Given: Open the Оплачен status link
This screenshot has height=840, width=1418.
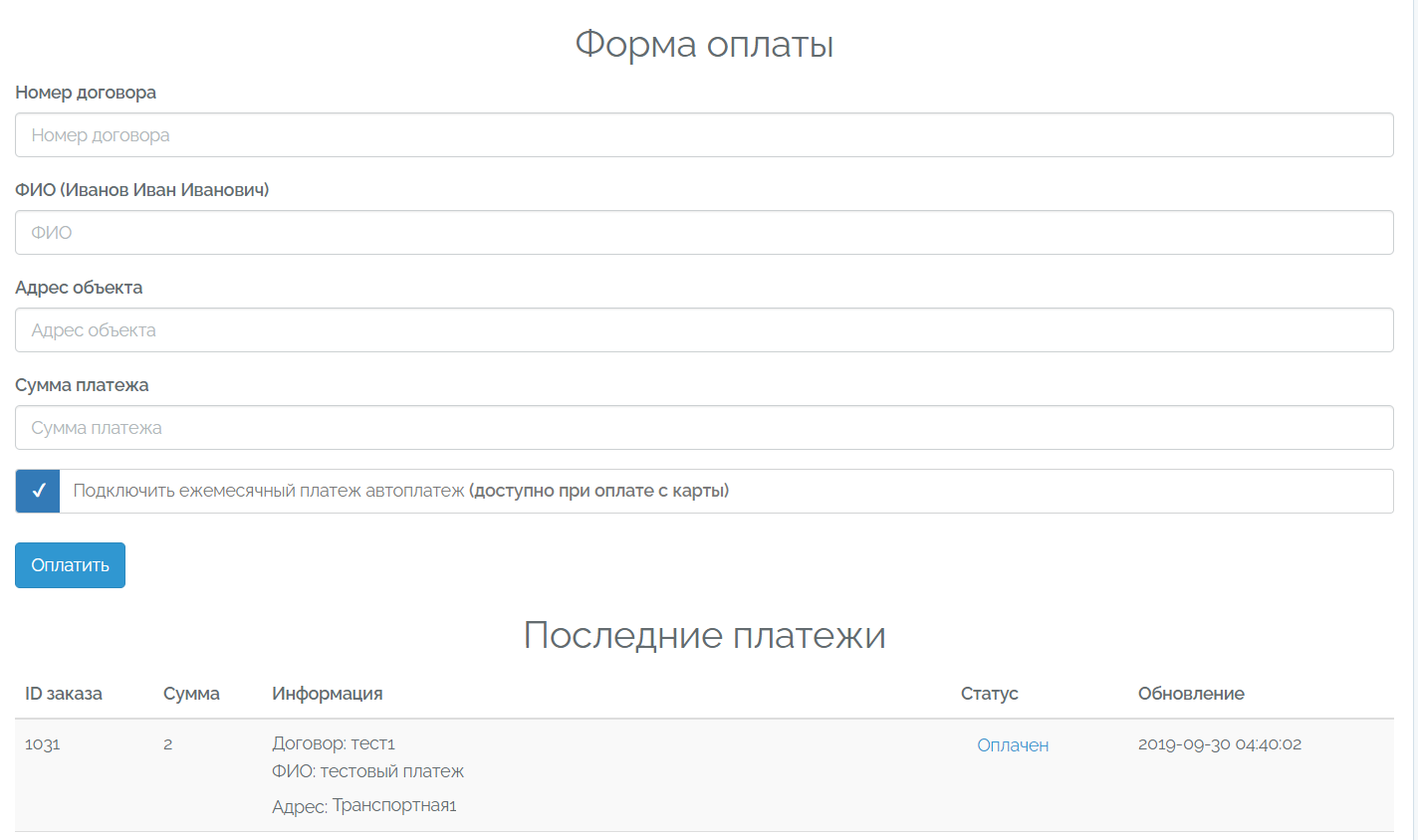Looking at the screenshot, I should 1013,745.
